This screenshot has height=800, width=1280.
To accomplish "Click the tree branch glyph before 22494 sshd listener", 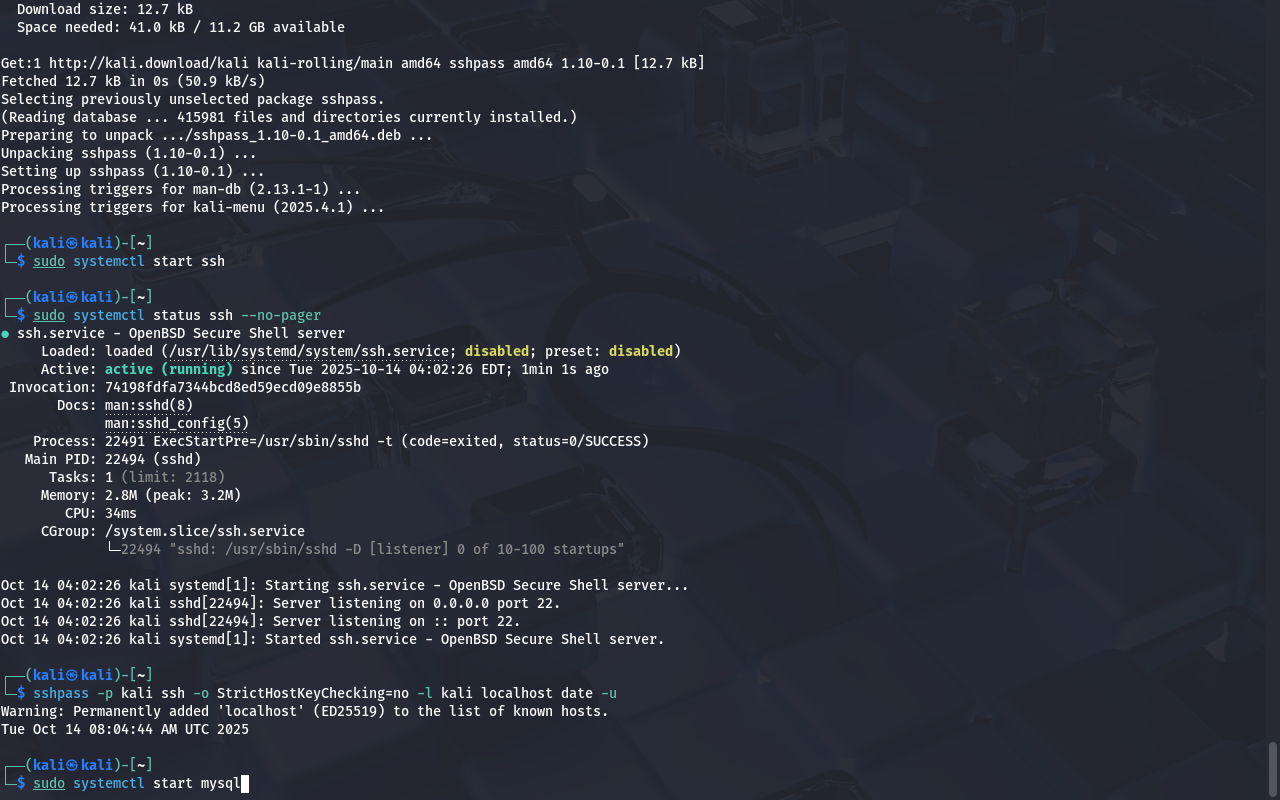I will 113,549.
